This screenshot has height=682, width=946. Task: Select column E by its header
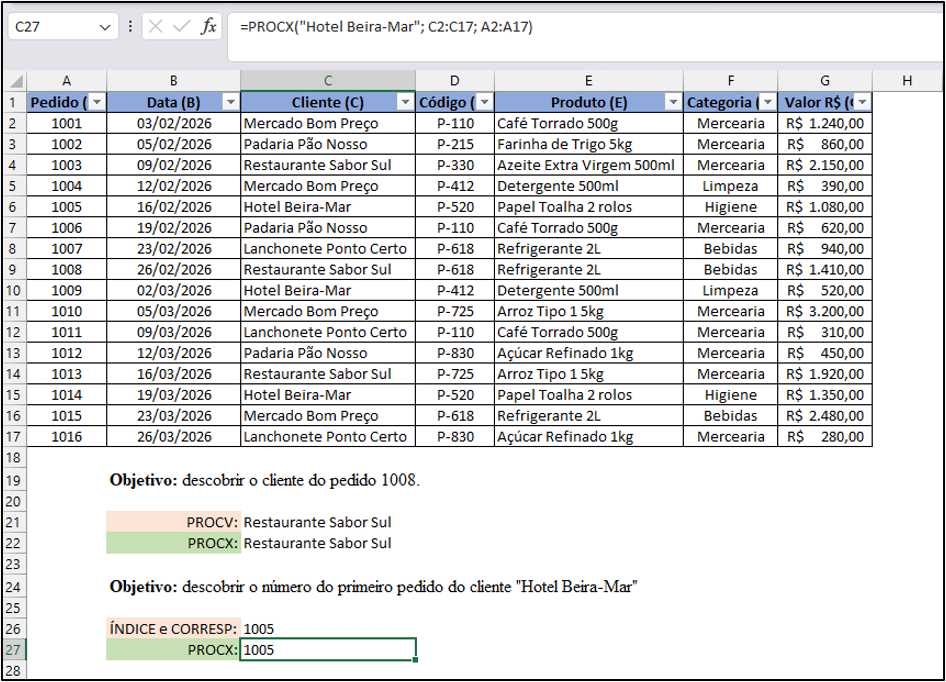589,81
